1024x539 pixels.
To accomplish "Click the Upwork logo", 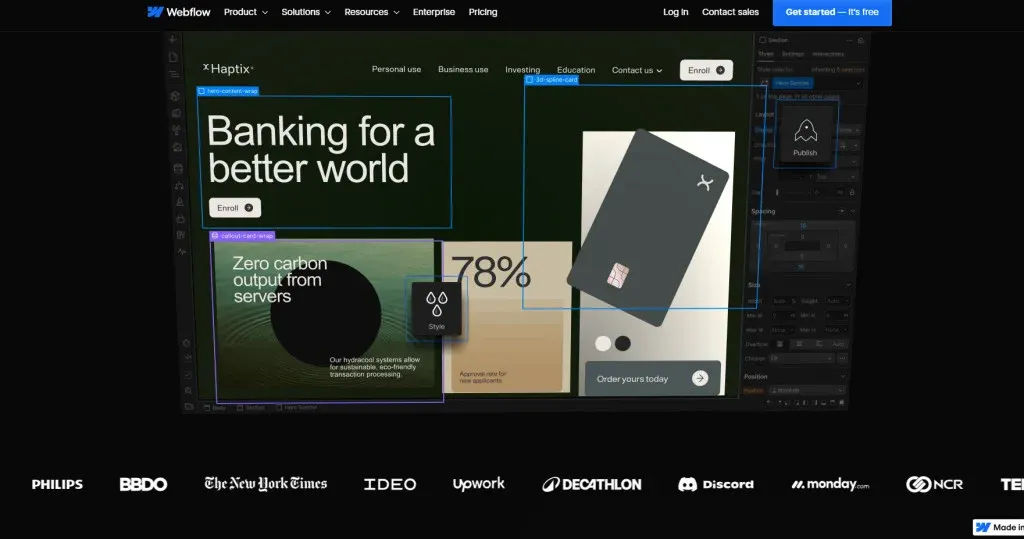I will point(479,484).
